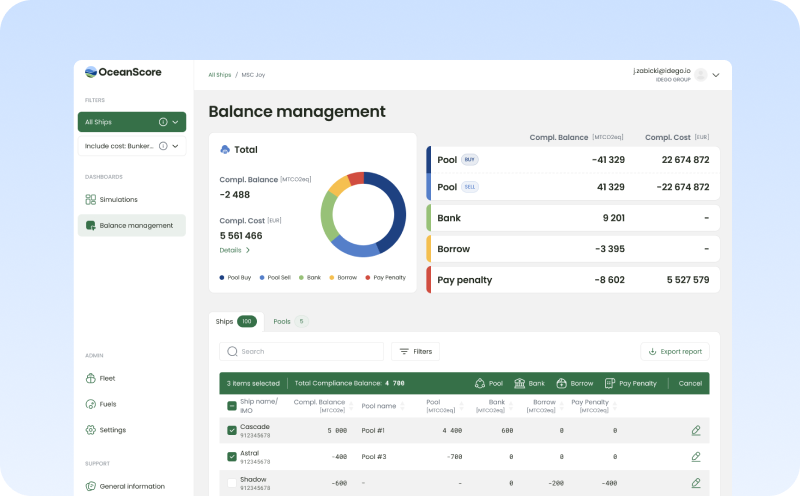
Task: Open Settings gear icon in sidebar
Action: 90,430
